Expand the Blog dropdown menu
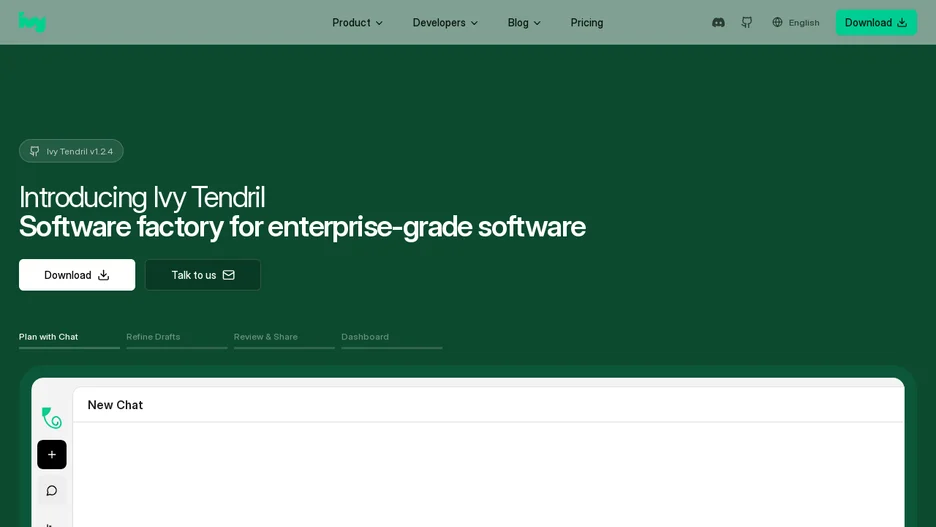This screenshot has width=936, height=527. click(x=524, y=23)
